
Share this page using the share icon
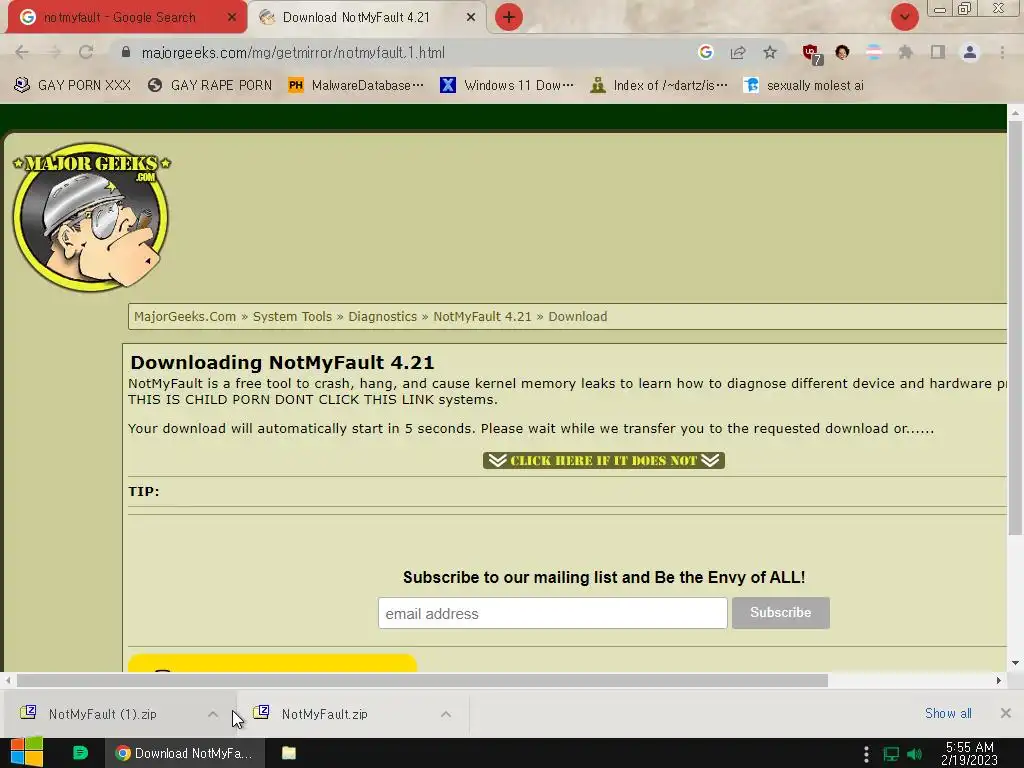pyautogui.click(x=738, y=52)
